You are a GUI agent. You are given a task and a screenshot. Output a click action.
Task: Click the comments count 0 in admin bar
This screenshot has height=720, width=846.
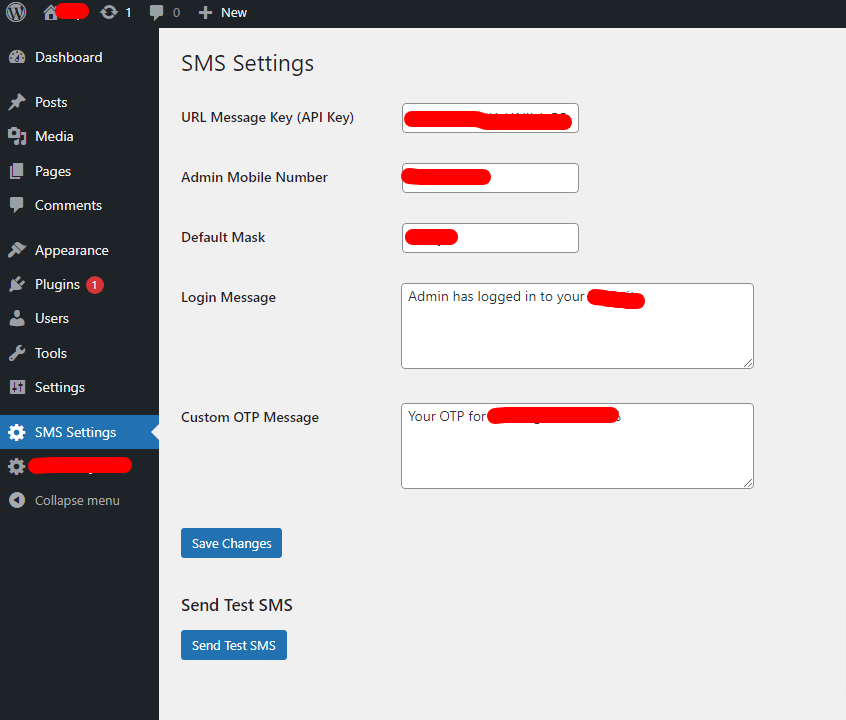[176, 12]
